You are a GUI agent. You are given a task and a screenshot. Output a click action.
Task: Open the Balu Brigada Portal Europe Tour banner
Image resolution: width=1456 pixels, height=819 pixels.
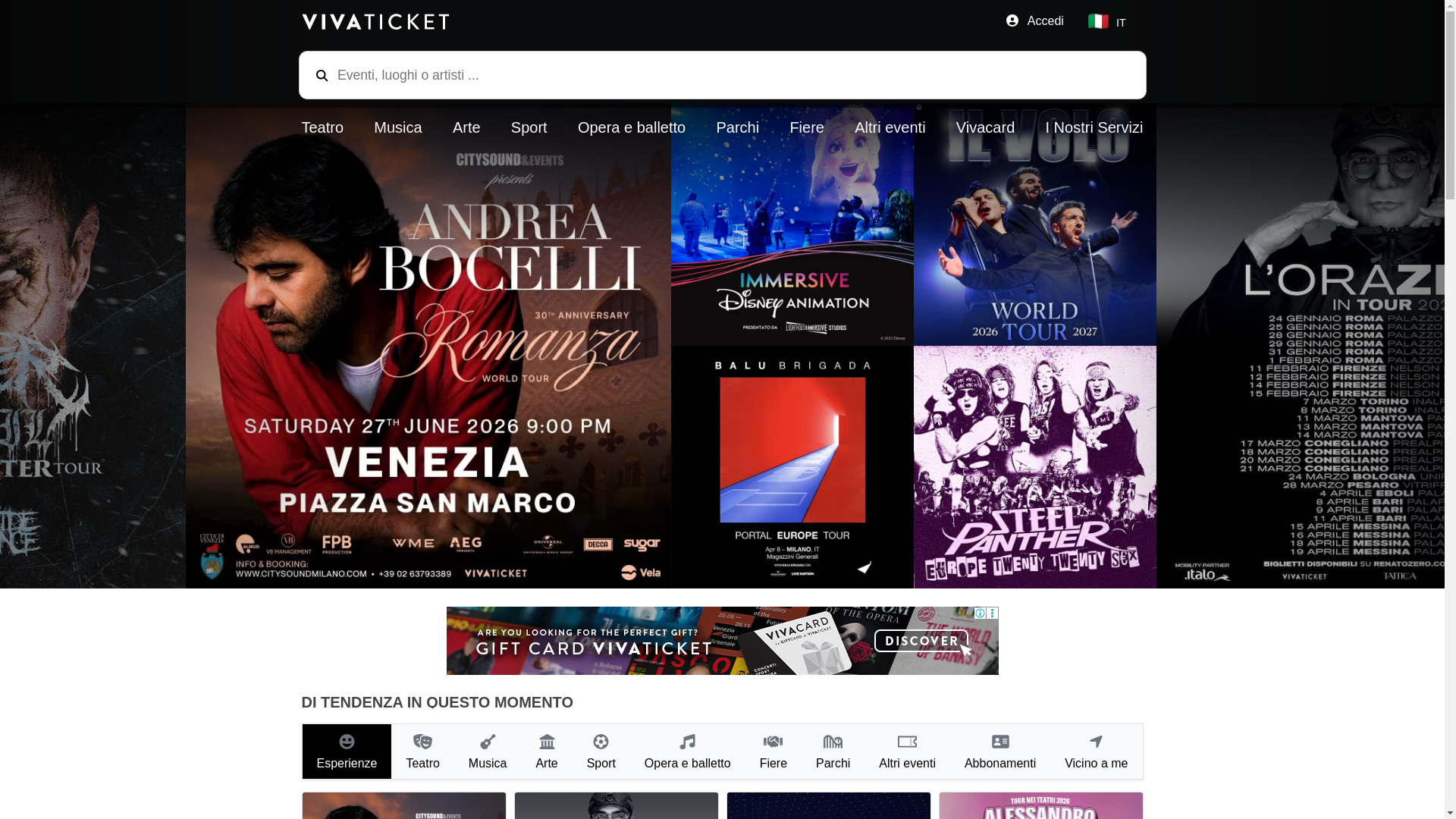[792, 467]
